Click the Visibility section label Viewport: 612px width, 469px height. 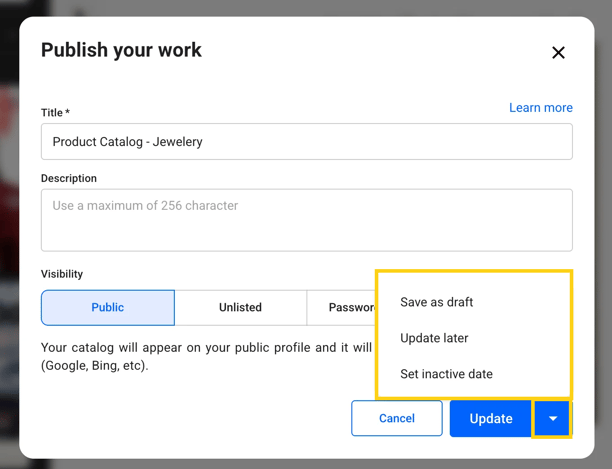coord(62,274)
